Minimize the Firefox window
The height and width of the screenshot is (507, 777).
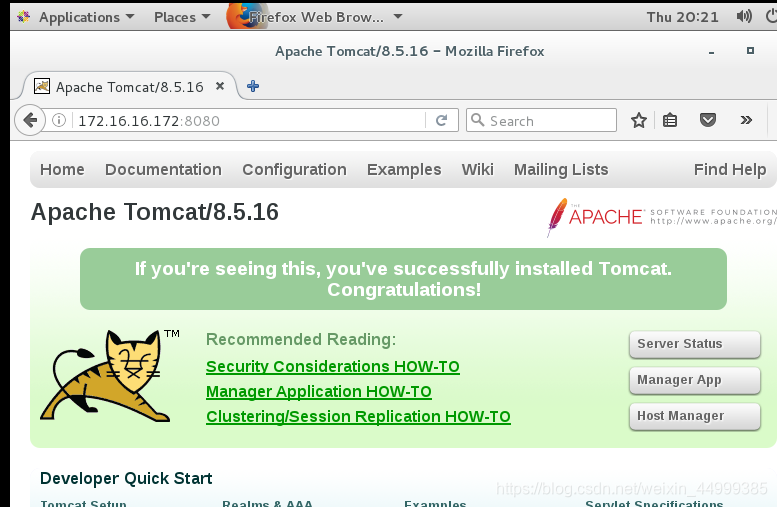point(712,52)
